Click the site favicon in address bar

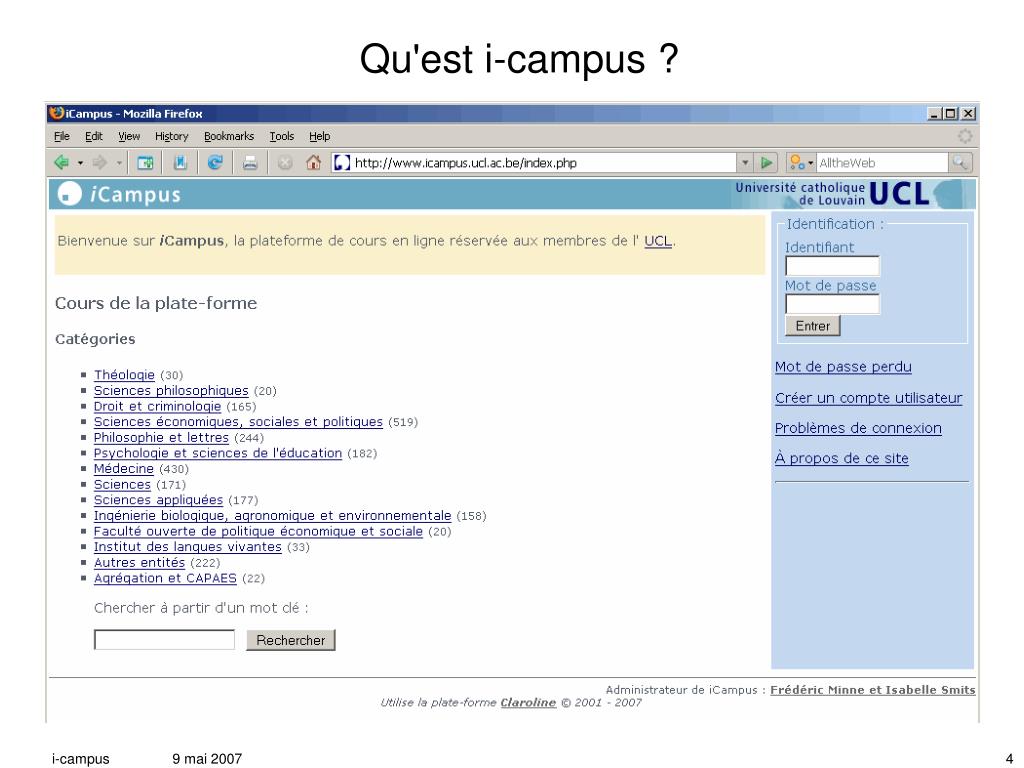[342, 163]
